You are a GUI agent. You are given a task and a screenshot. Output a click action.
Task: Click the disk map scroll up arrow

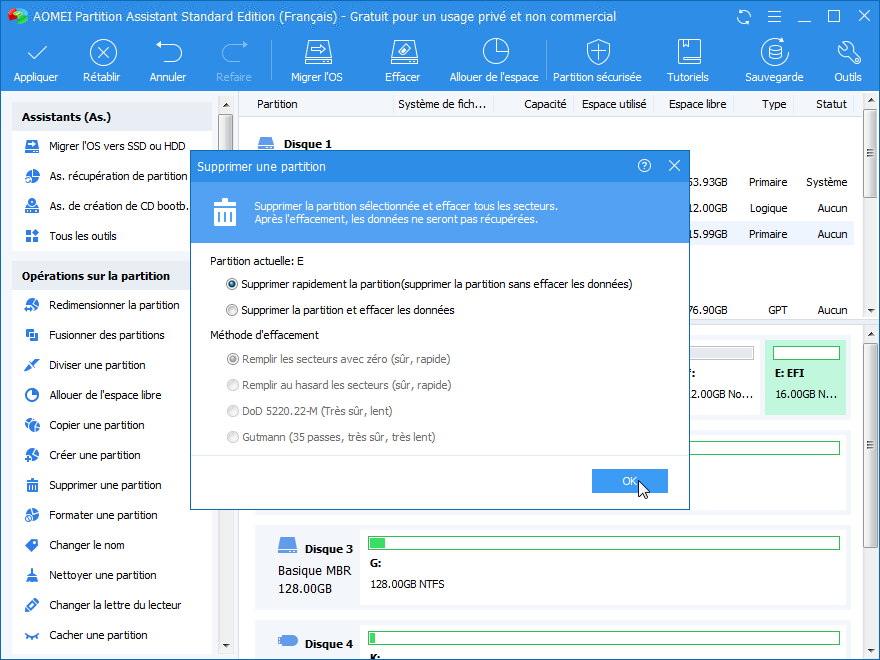click(871, 334)
